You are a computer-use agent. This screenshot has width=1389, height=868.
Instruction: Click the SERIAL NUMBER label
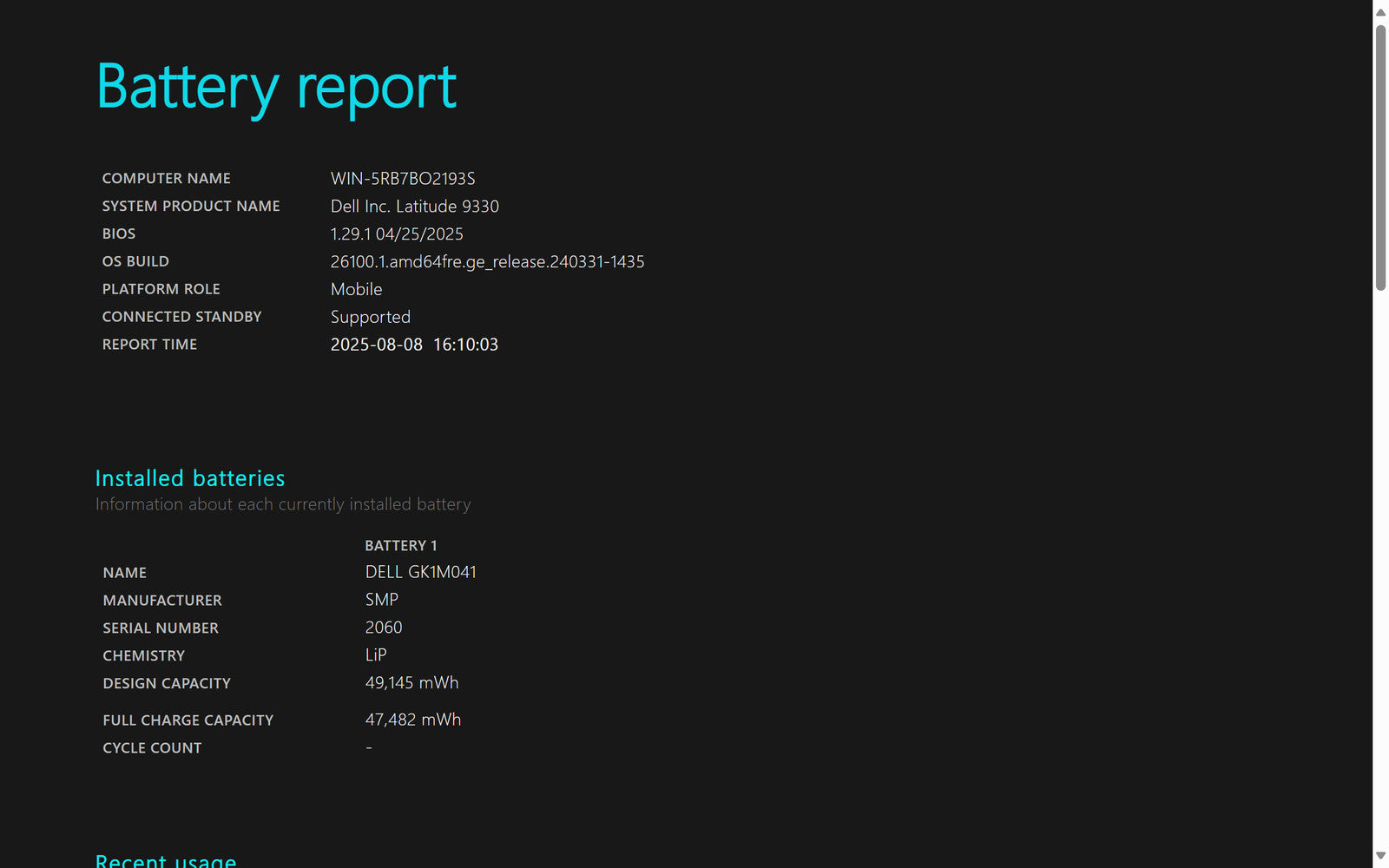click(x=161, y=629)
